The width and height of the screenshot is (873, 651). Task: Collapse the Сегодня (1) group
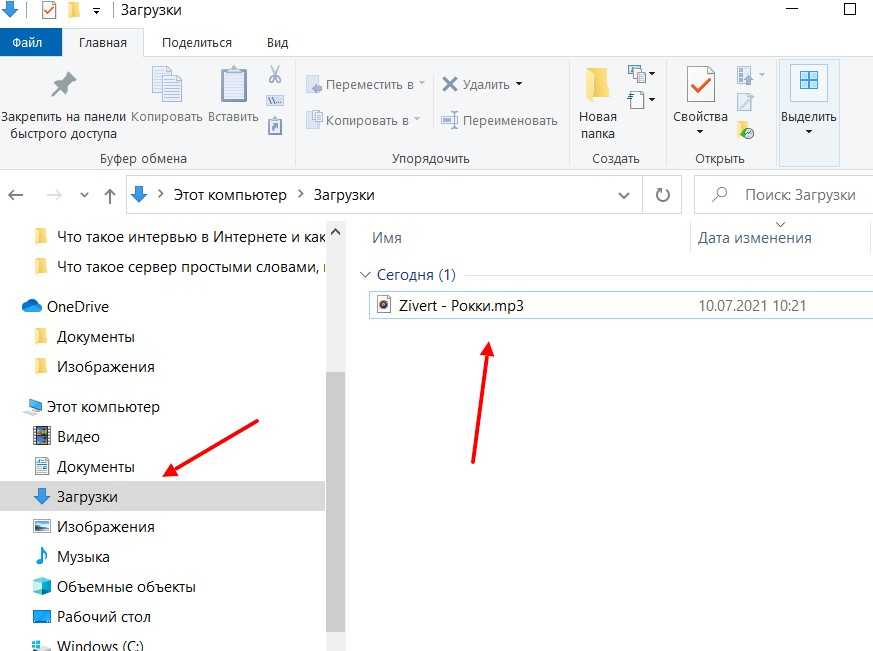click(365, 275)
